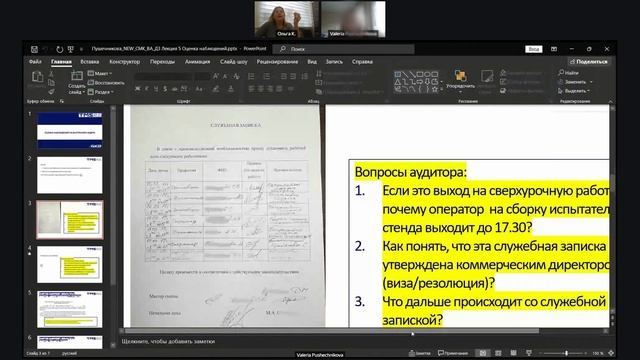Screen dimensions: 640x360
Task: Switch to the Анимация tab
Action: pos(197,62)
